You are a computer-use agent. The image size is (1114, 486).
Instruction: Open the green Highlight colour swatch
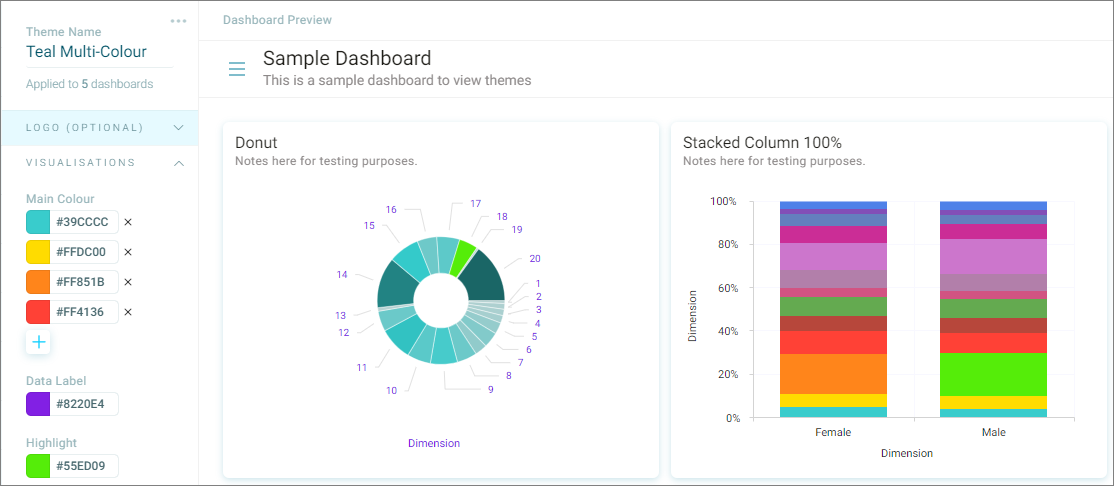tap(38, 466)
